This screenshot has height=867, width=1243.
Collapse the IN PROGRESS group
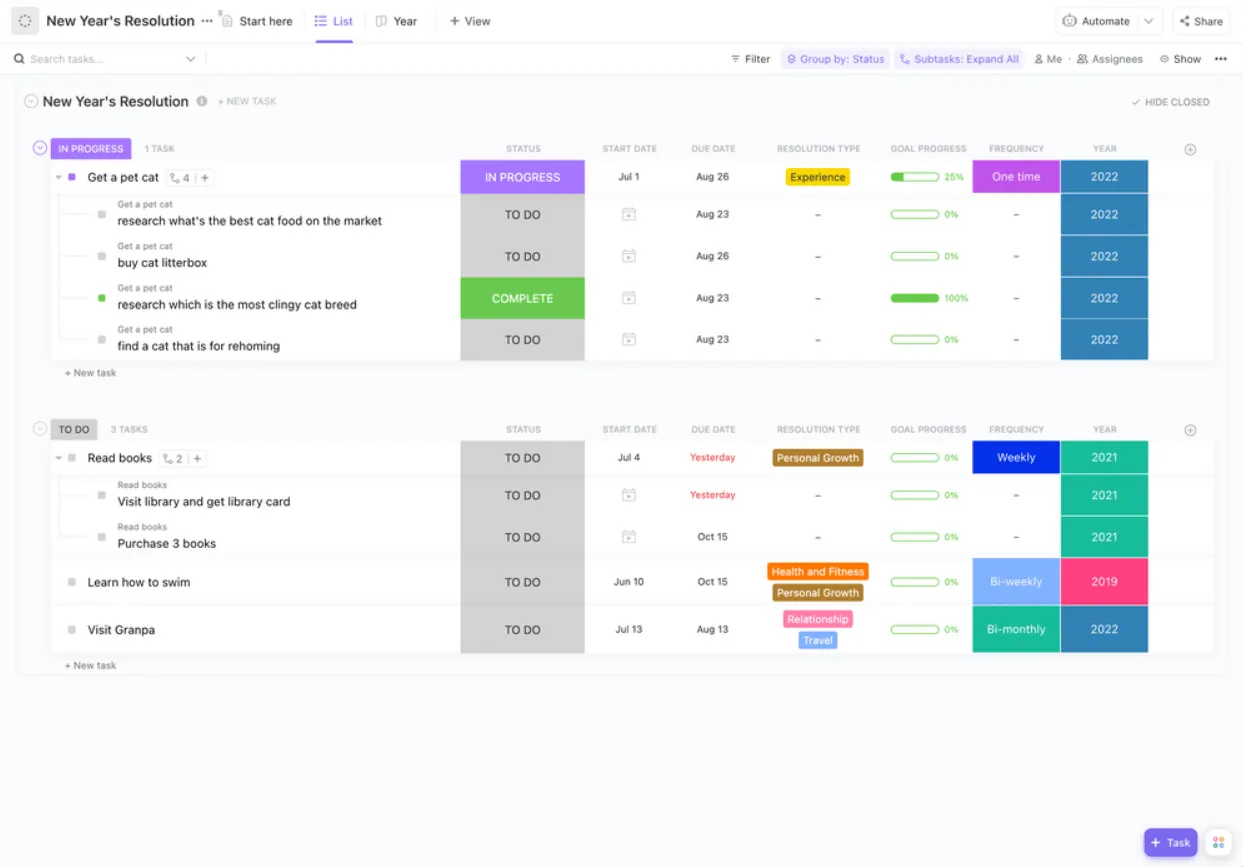tap(40, 148)
